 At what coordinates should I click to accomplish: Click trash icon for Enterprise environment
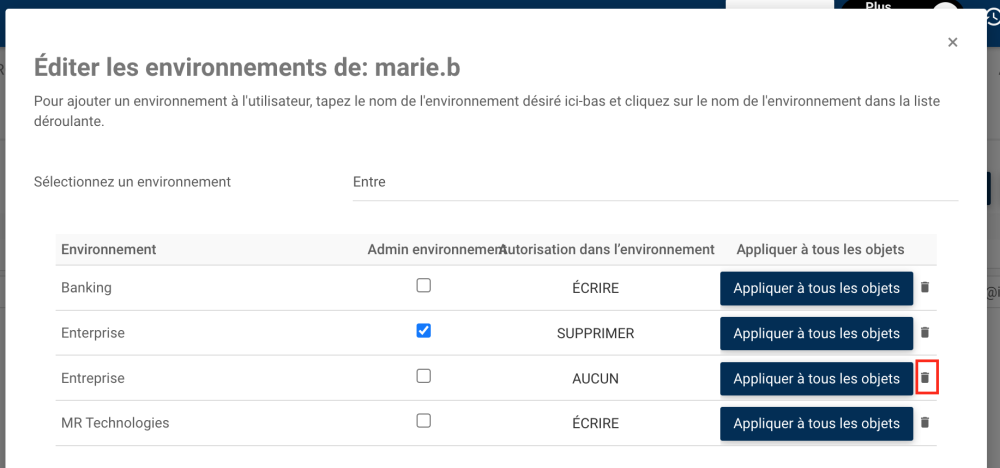925,333
